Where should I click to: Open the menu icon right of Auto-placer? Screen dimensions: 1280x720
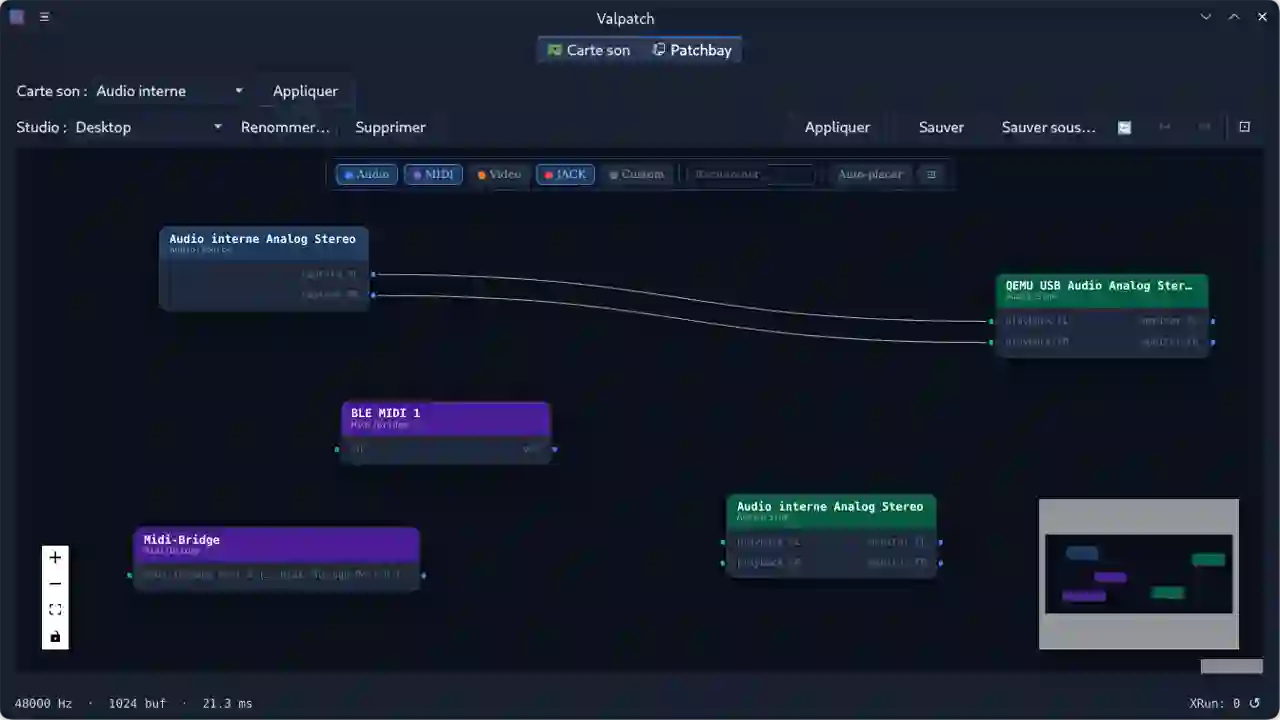[x=931, y=174]
